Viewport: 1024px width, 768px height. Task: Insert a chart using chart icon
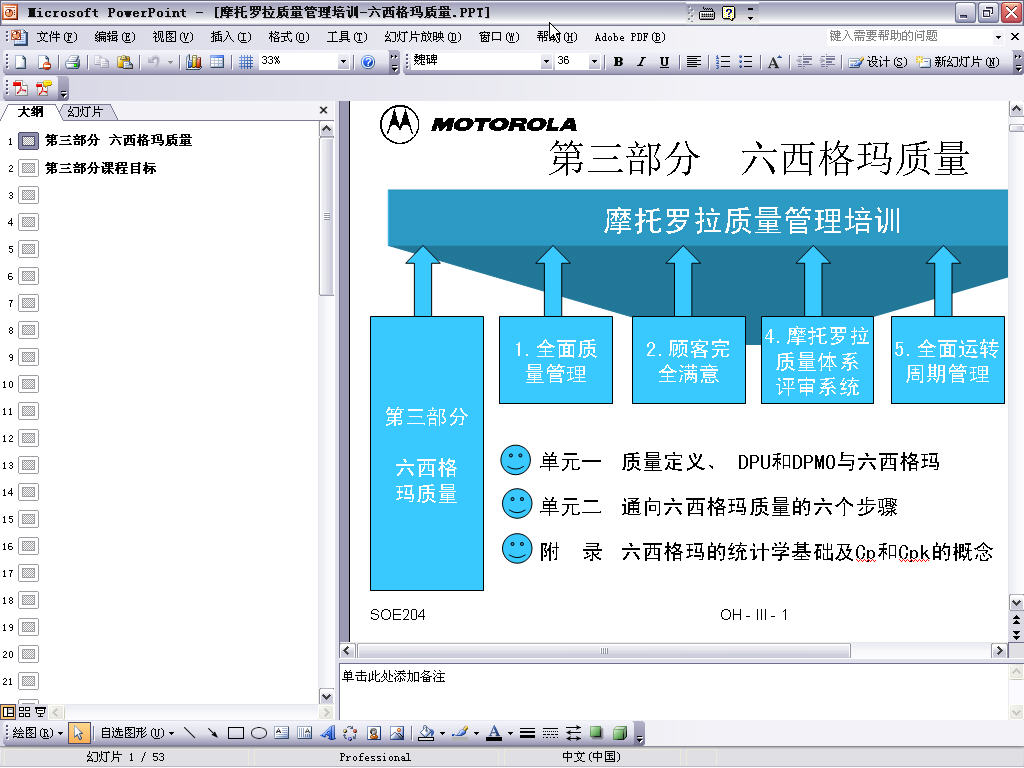(x=193, y=62)
